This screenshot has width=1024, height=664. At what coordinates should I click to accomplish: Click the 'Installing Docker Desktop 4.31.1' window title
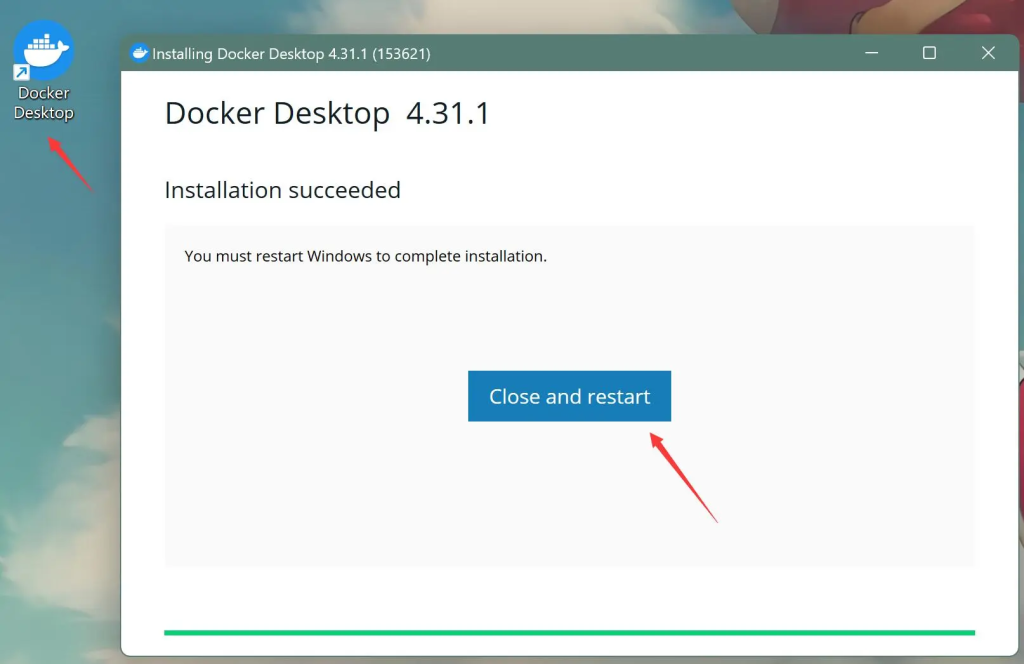point(291,54)
